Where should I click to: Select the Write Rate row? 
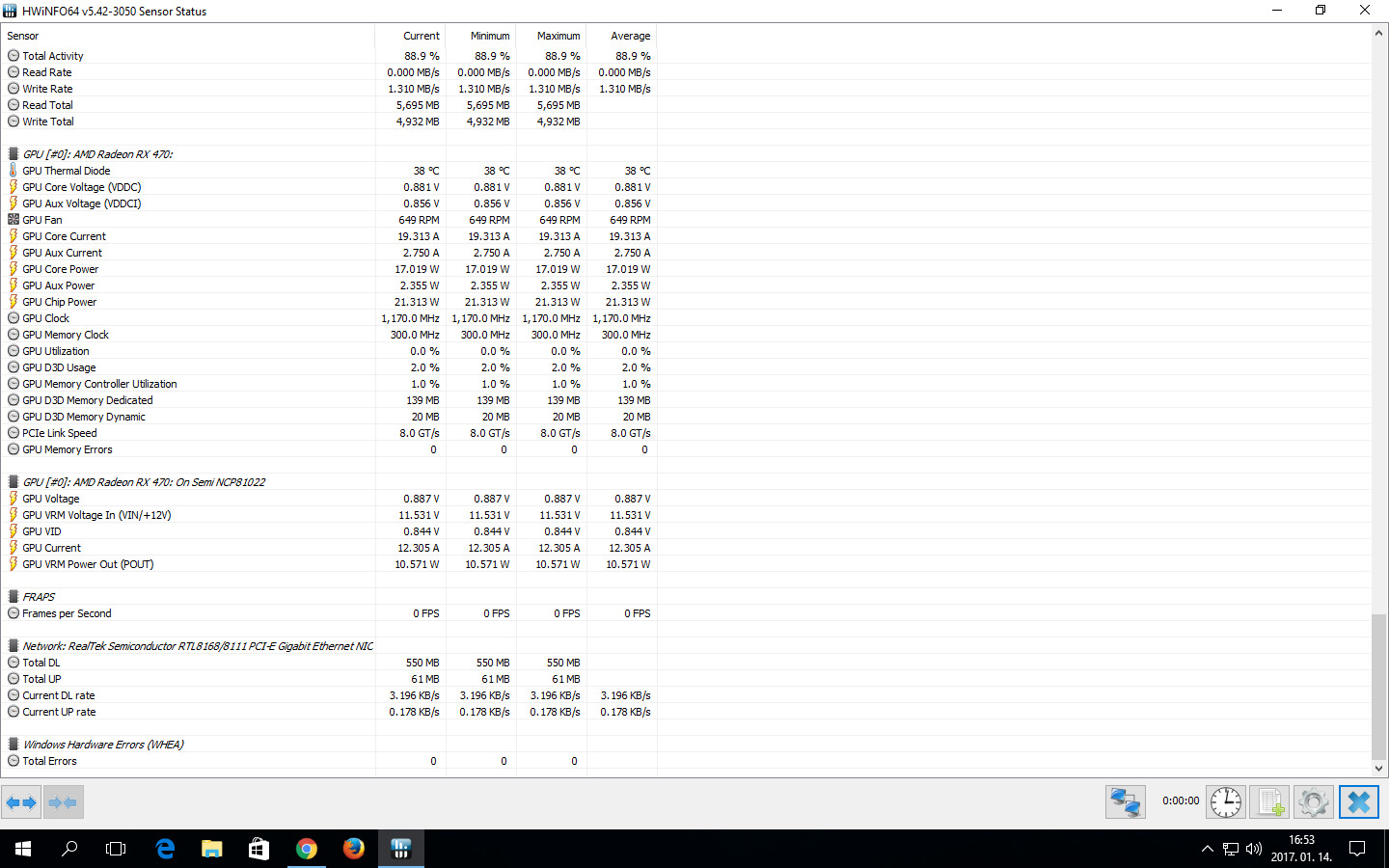(329, 89)
